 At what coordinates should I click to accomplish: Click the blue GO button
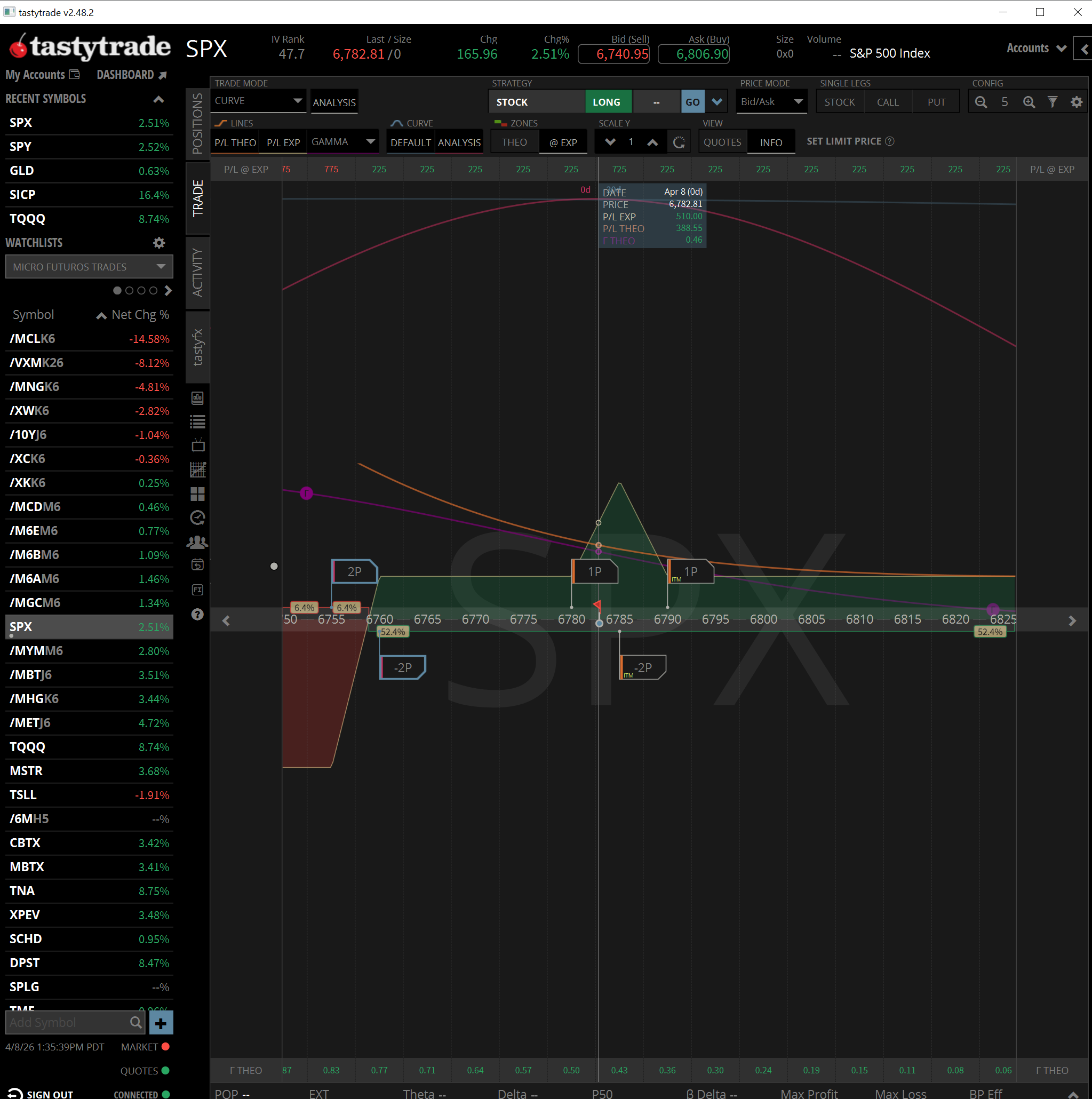click(x=692, y=102)
